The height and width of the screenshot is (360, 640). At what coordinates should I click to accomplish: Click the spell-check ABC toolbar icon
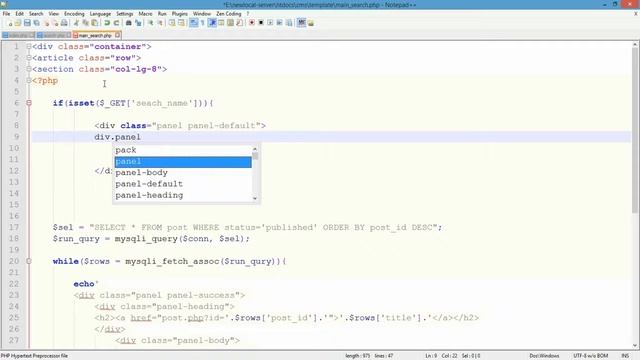301,23
